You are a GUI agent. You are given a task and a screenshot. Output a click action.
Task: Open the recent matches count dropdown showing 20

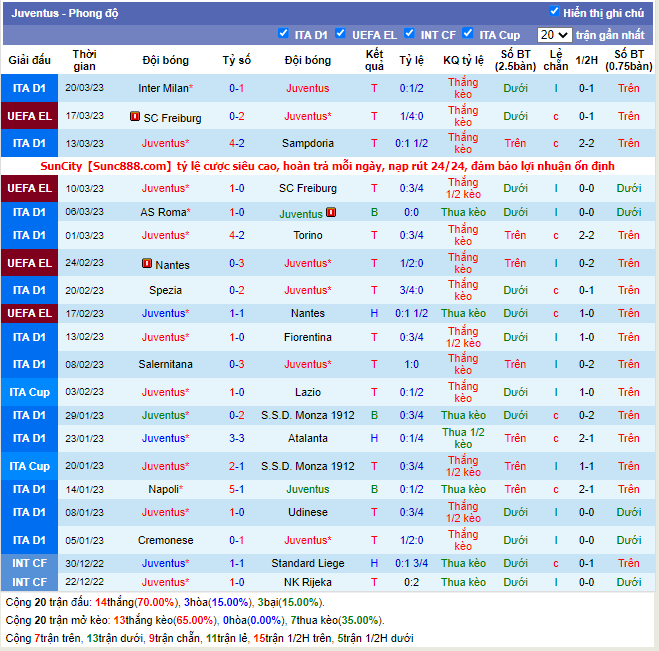[553, 35]
